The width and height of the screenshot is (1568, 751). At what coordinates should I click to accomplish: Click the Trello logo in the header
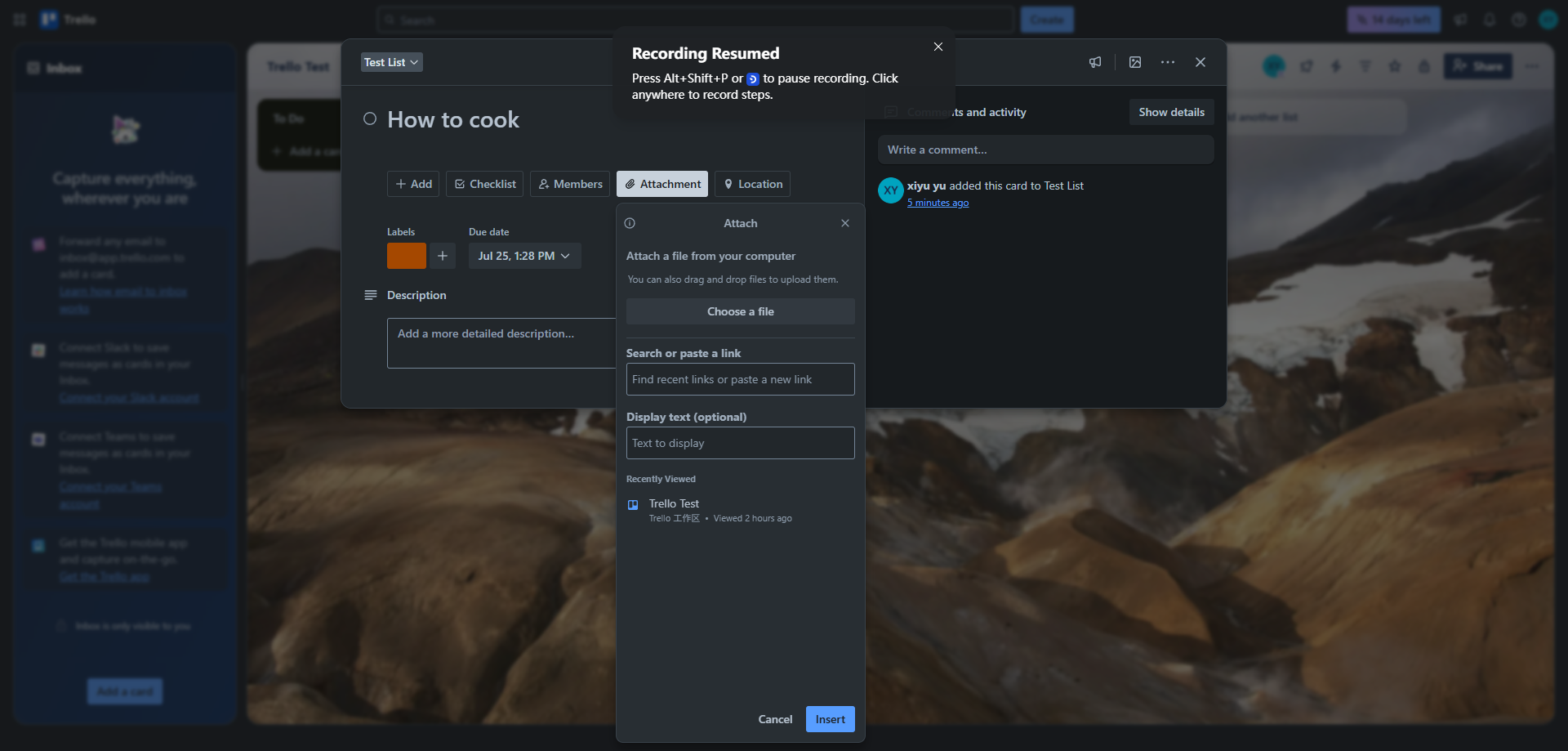point(69,20)
